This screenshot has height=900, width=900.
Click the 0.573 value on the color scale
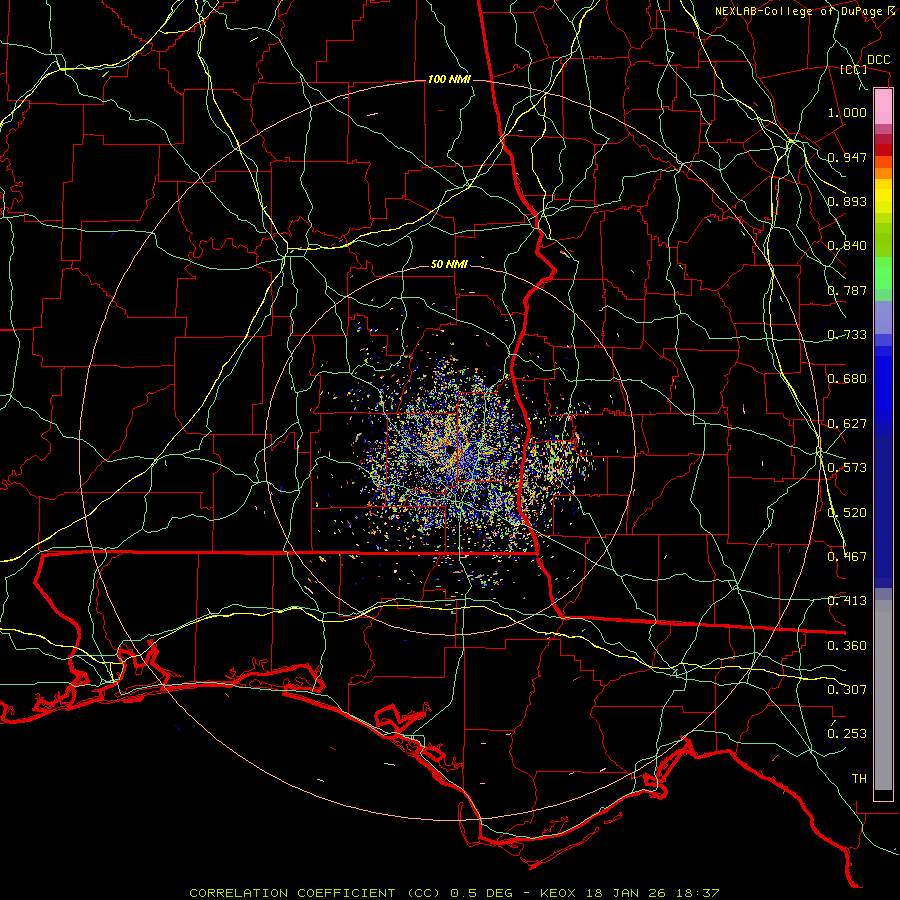[x=847, y=468]
